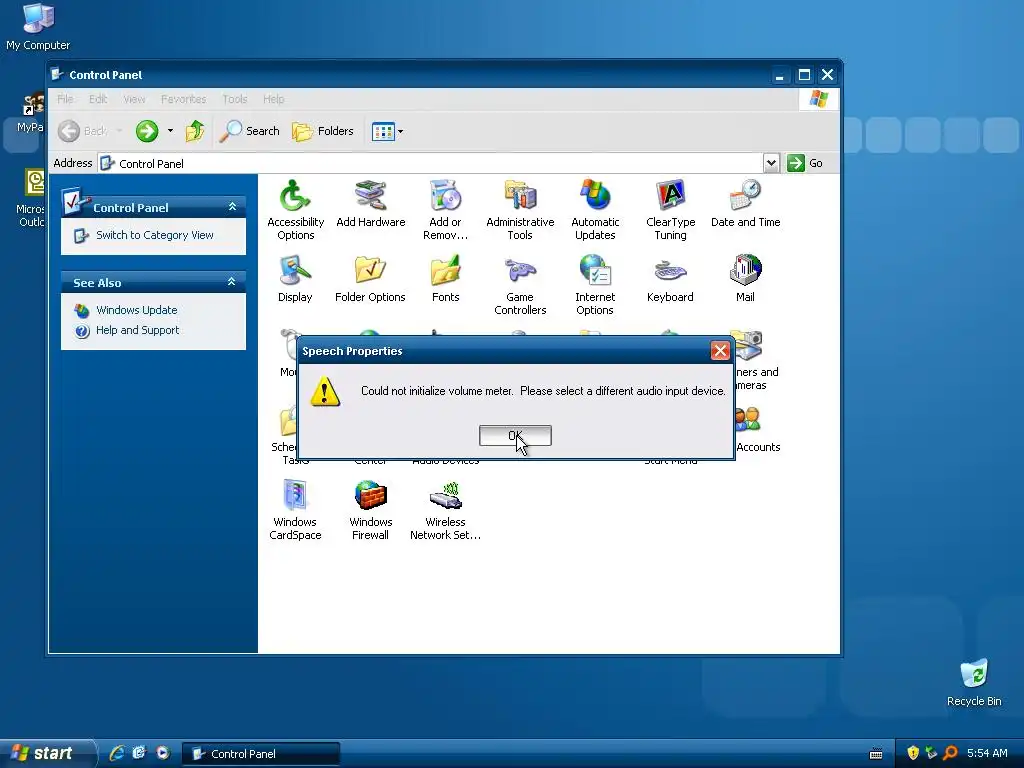The image size is (1024, 768).
Task: Click the magnifier tray icon
Action: point(950,753)
